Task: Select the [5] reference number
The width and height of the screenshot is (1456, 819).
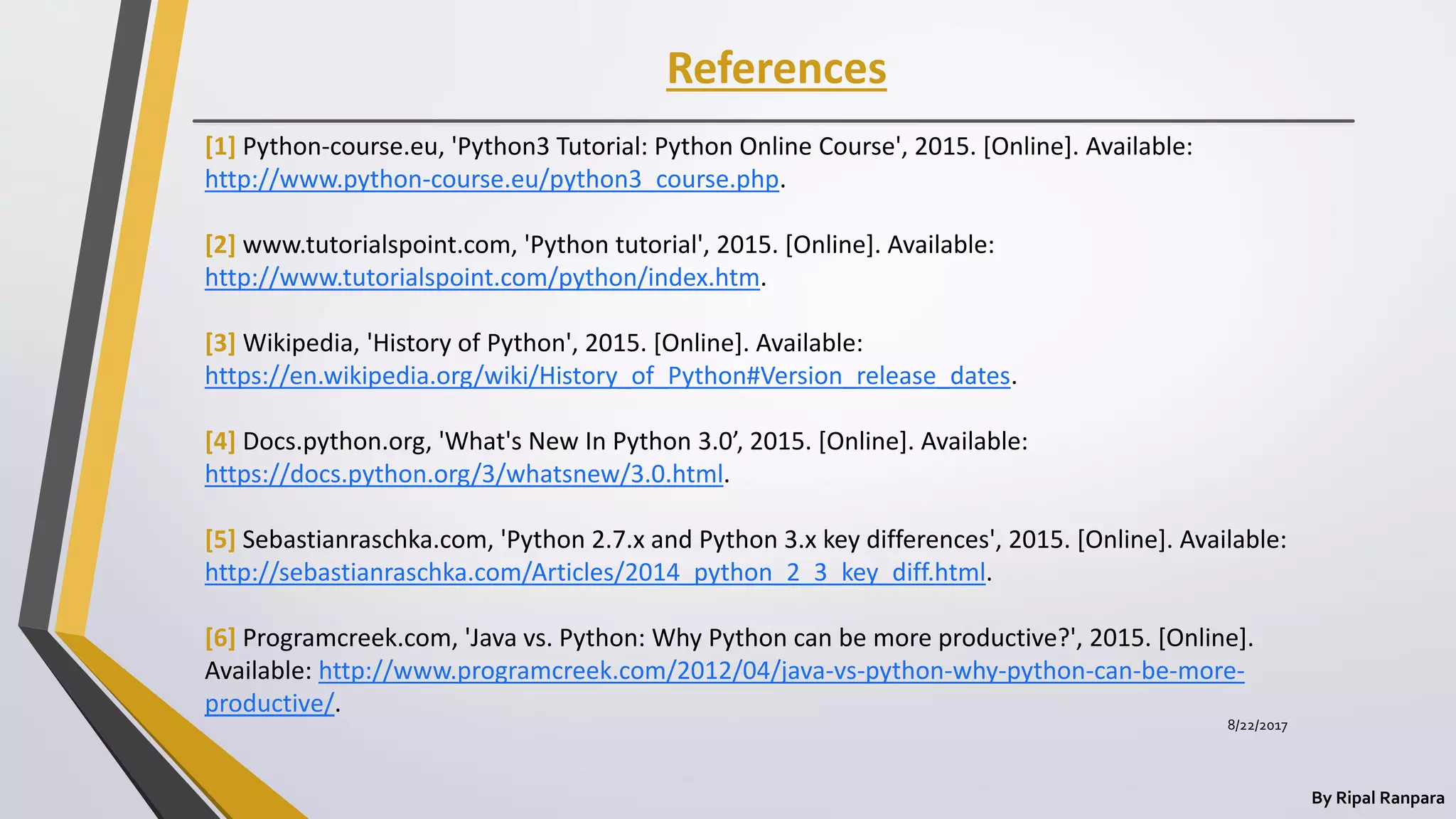Action: pos(220,540)
